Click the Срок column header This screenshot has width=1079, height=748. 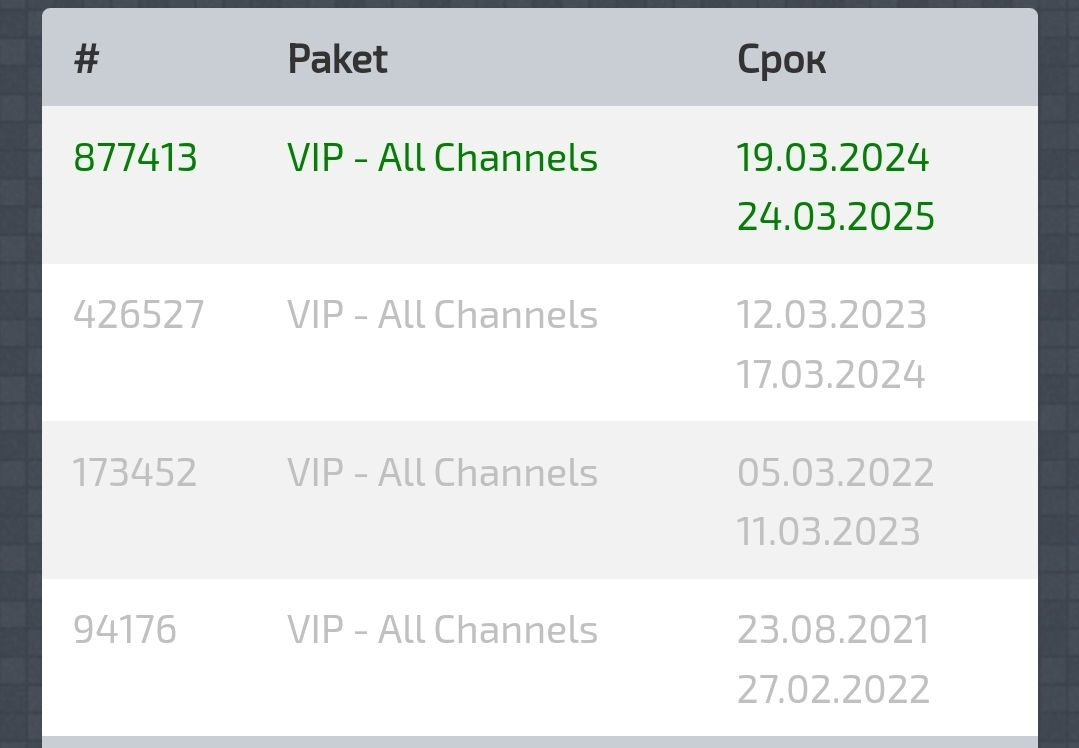(781, 60)
